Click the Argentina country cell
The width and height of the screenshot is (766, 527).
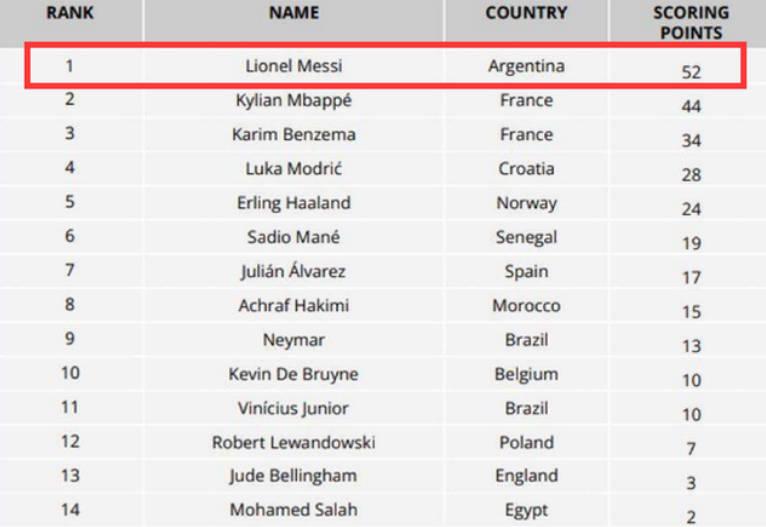[526, 67]
